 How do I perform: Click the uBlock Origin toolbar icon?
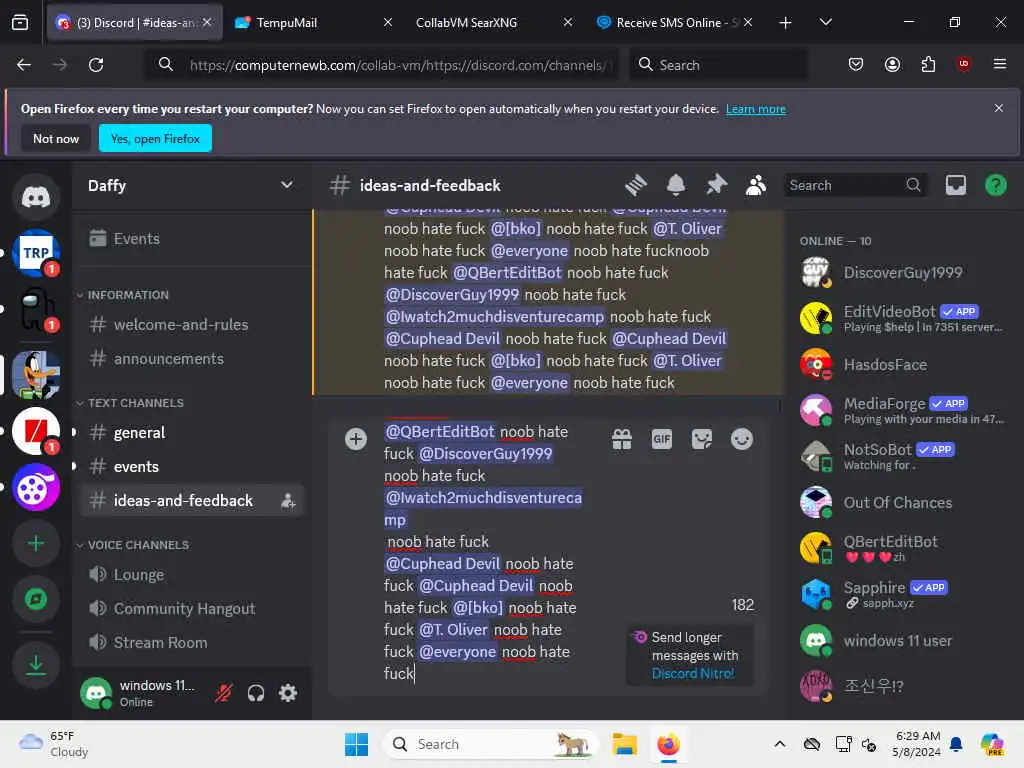click(x=964, y=64)
